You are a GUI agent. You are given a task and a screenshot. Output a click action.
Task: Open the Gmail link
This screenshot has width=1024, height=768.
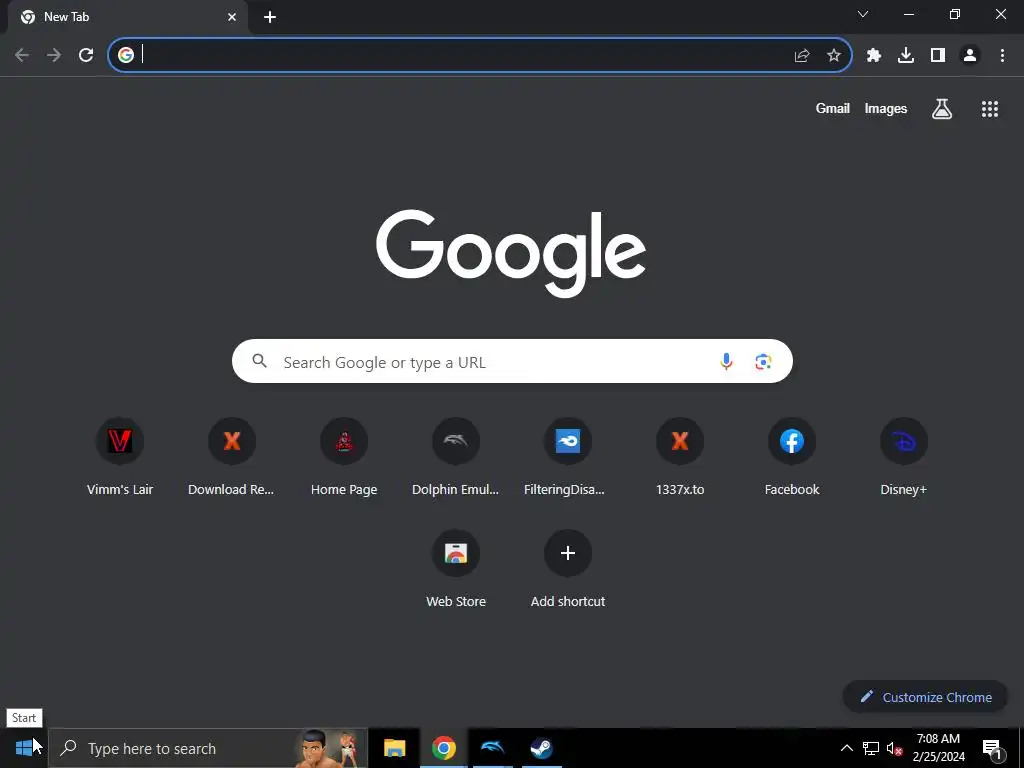[833, 108]
